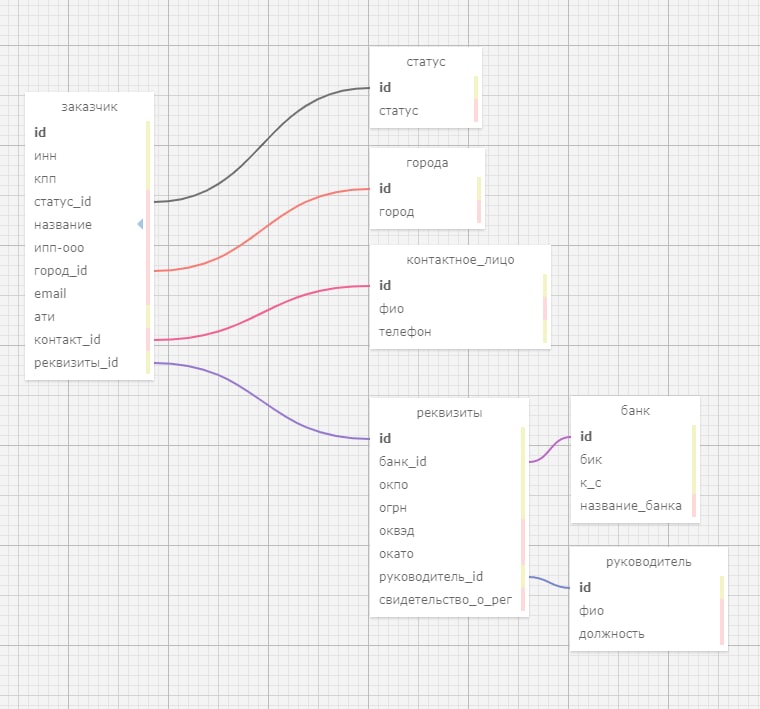Select the банк table header
This screenshot has height=709, width=760.
[x=635, y=411]
